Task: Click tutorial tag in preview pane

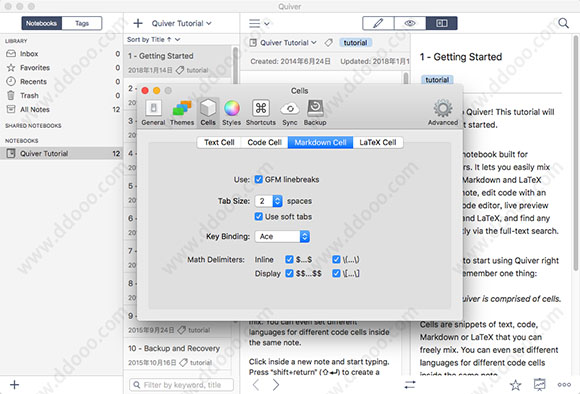Action: pyautogui.click(x=437, y=80)
